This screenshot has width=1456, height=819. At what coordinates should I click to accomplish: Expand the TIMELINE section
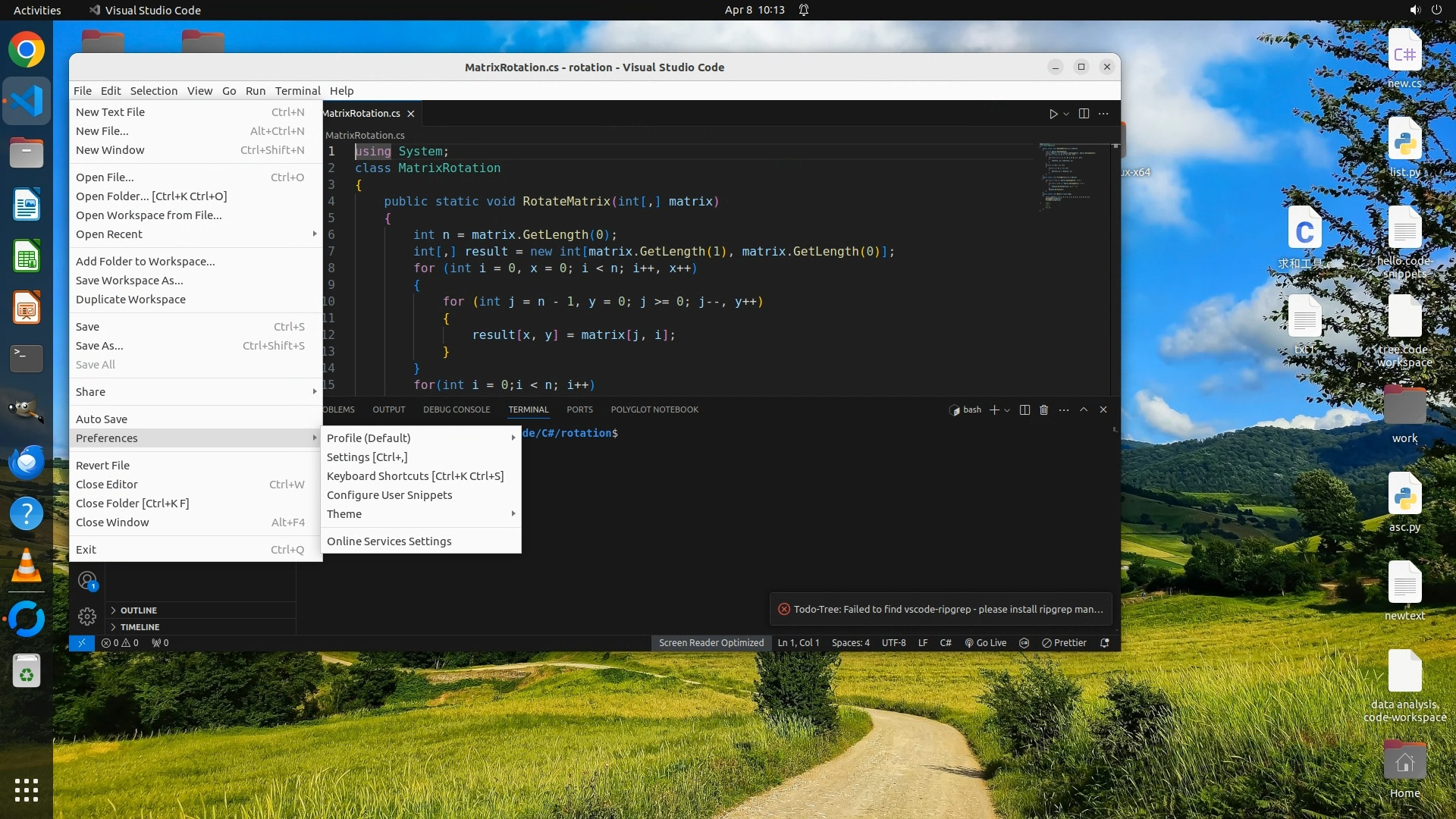coord(140,627)
